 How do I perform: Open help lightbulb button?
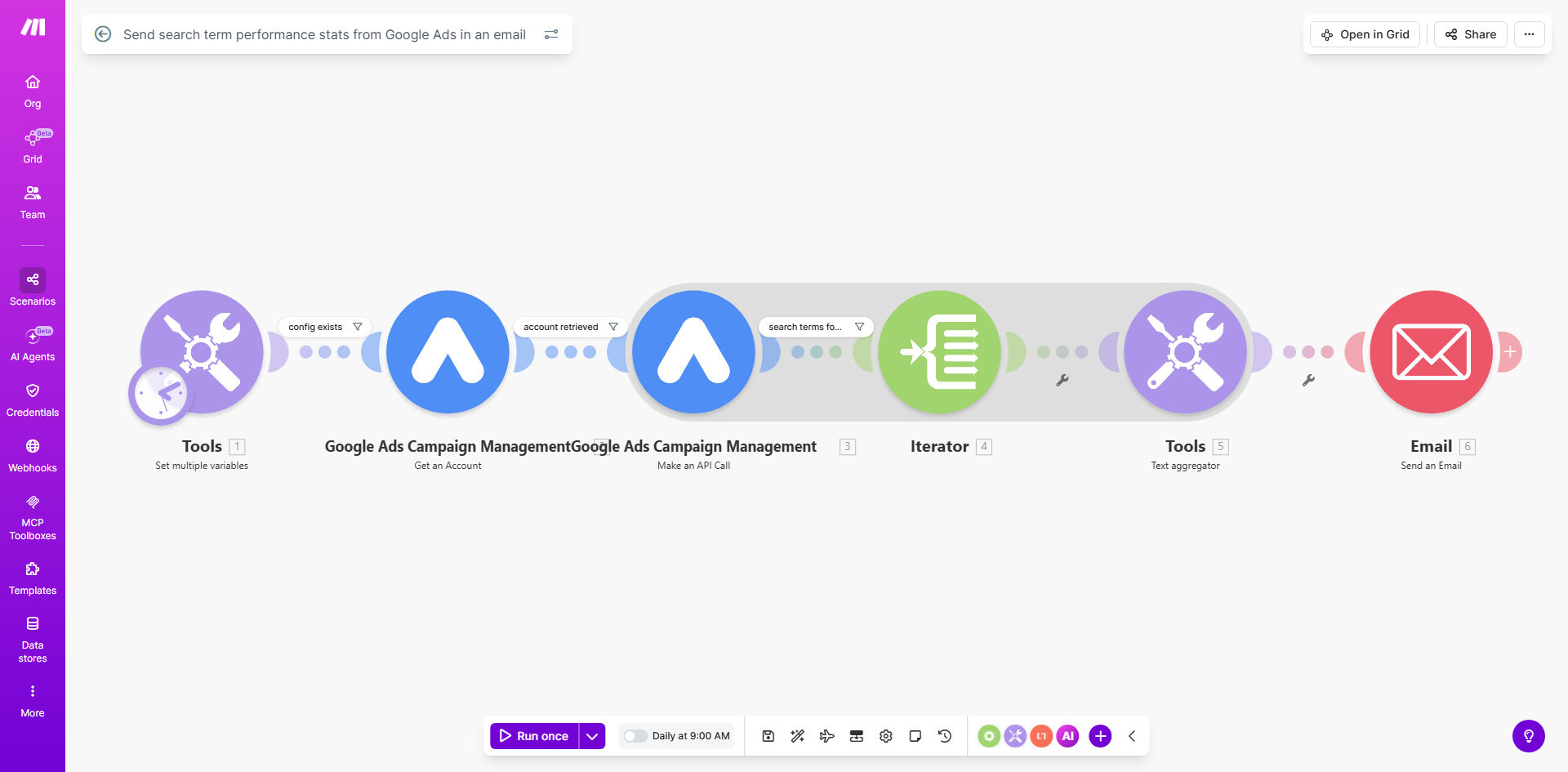pos(1529,736)
